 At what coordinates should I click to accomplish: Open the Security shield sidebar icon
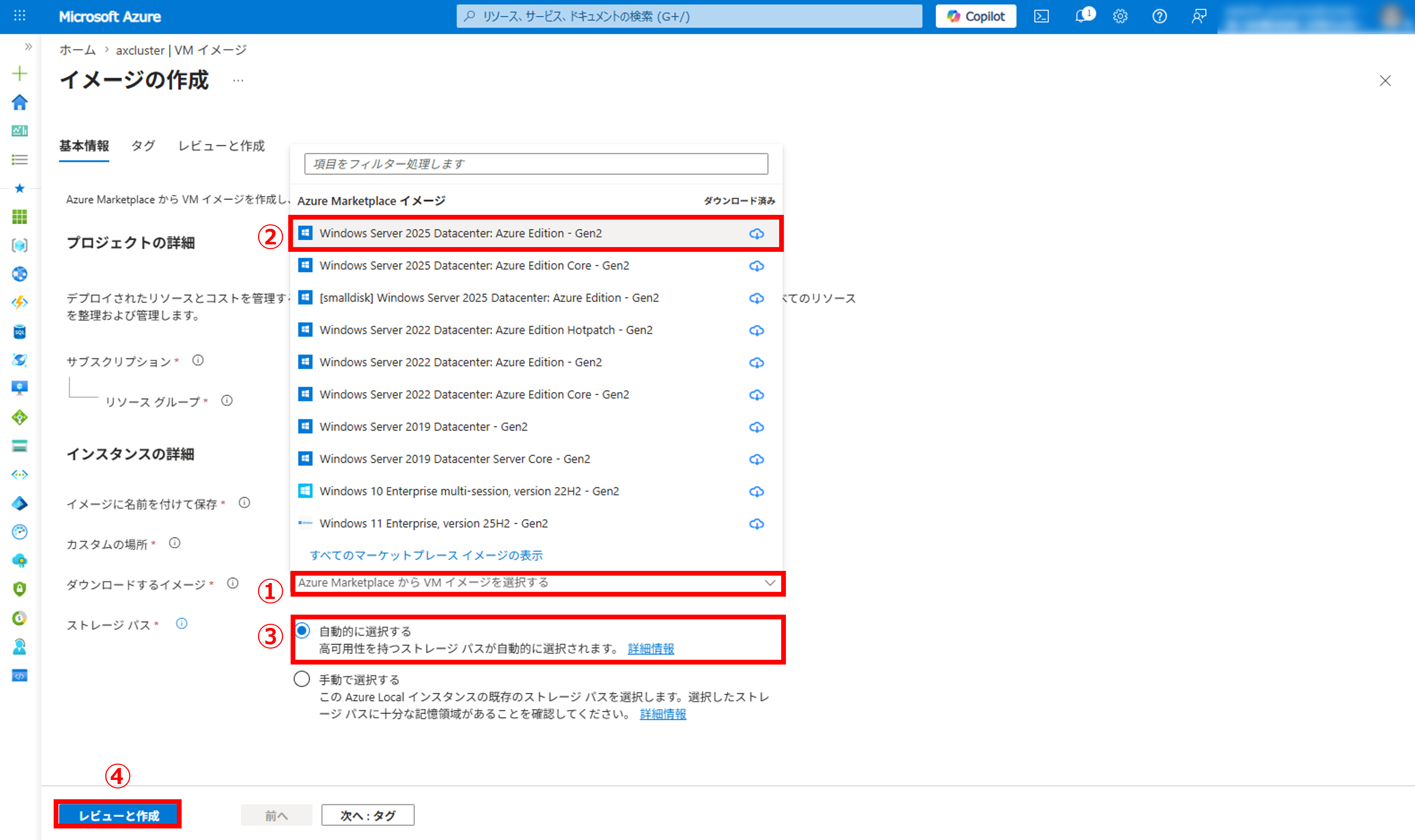point(20,589)
